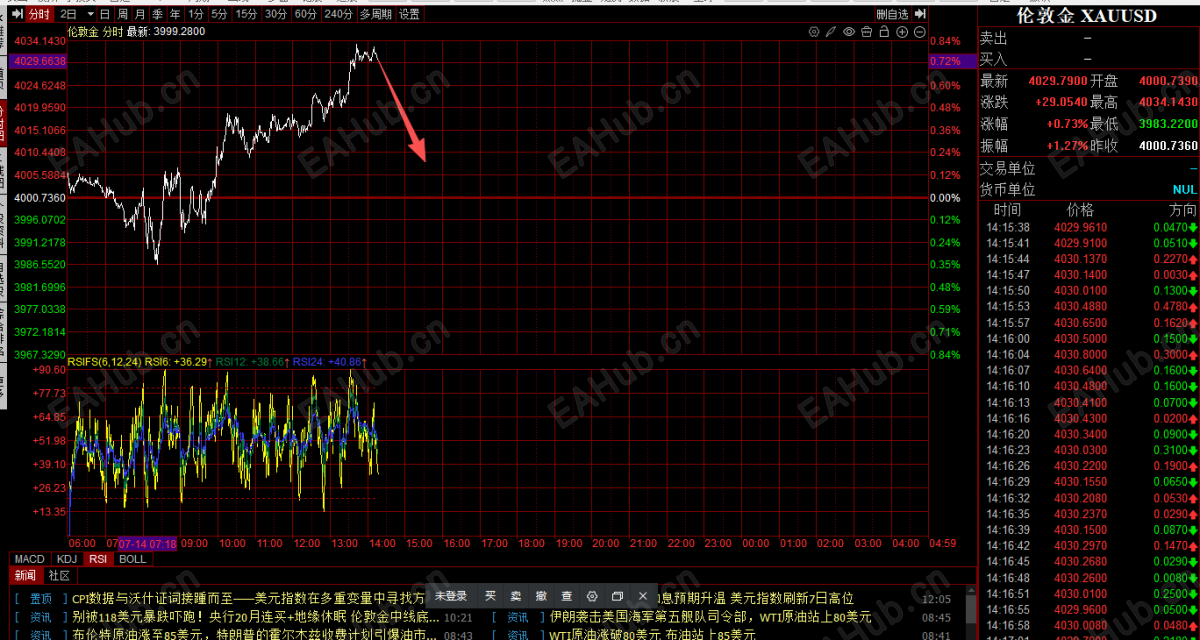Open news 伊朗袭击美国海军第五舰队司令部
Viewport: 1200px width, 640px height.
point(711,617)
